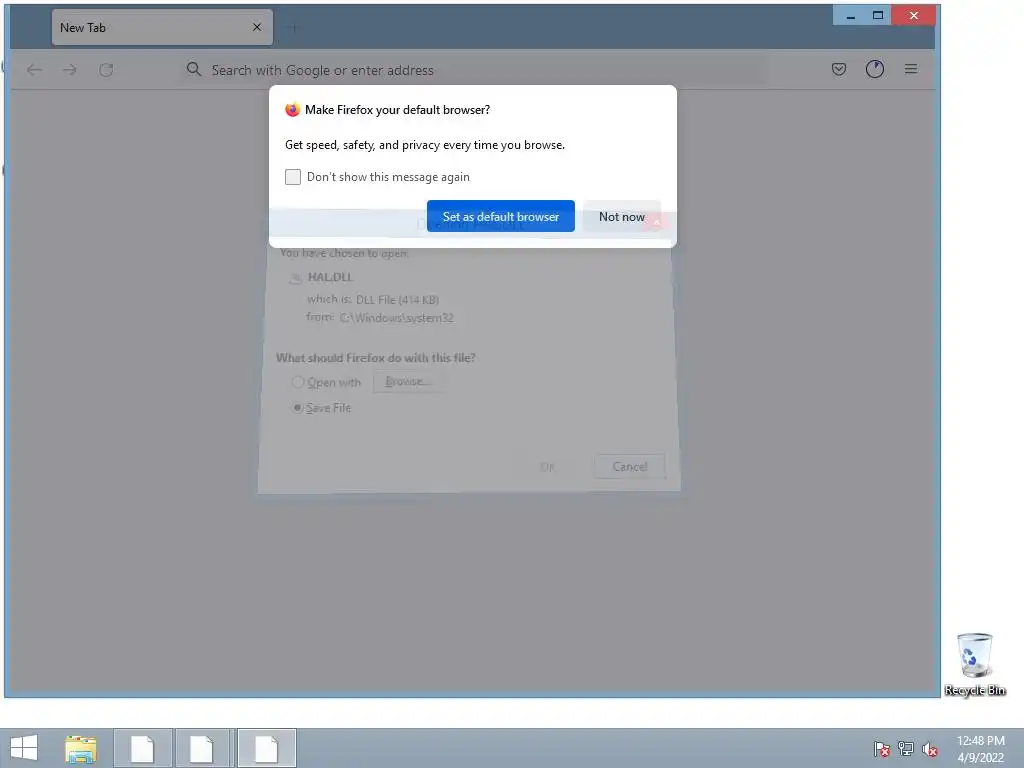Image resolution: width=1024 pixels, height=768 pixels.
Task: Click the HAL.DLL file name
Action: pos(330,277)
